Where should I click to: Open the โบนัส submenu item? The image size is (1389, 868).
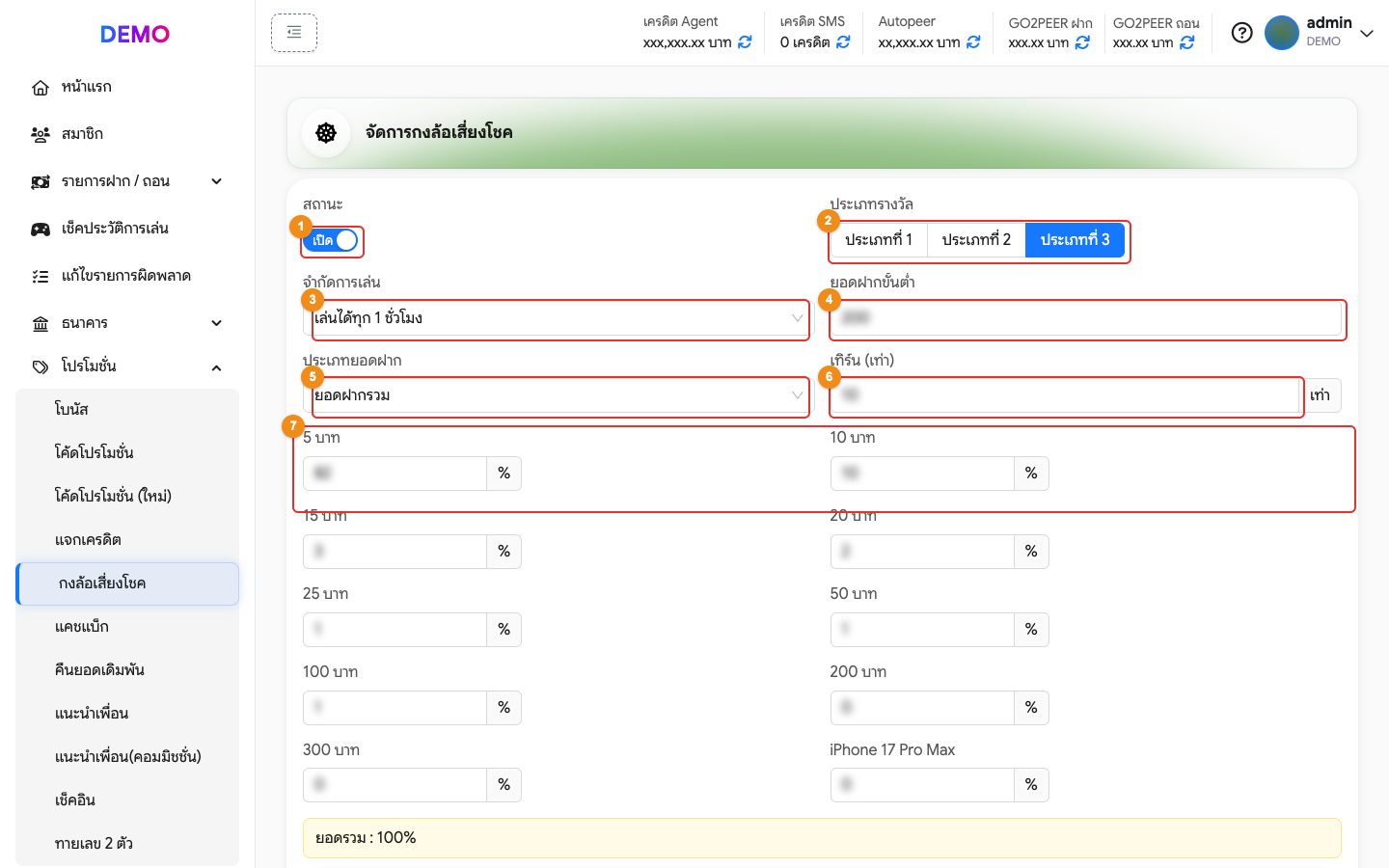127,410
